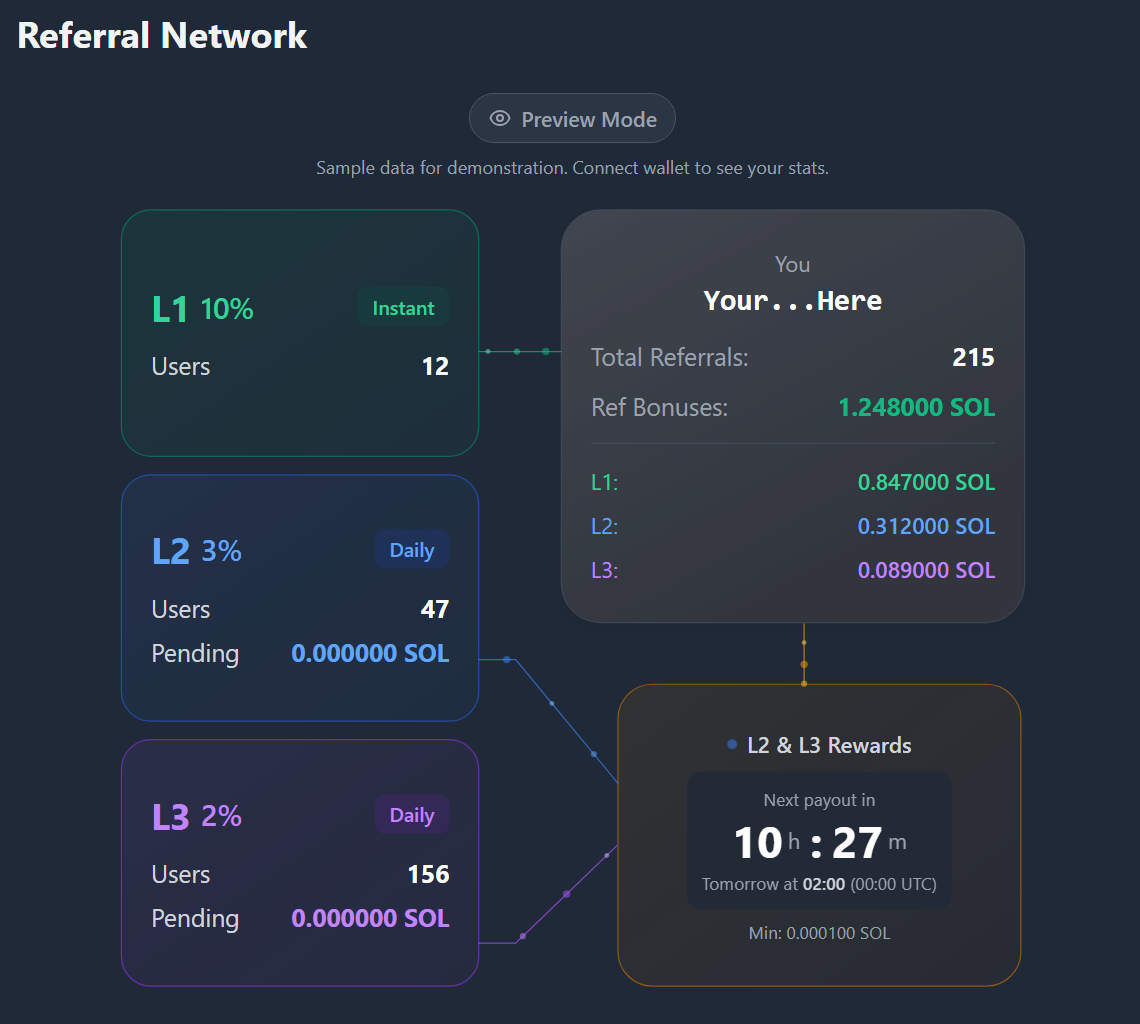Click the L1 bonus 0.847000 SOL row
Screen dimensions: 1140x1024
point(792,482)
